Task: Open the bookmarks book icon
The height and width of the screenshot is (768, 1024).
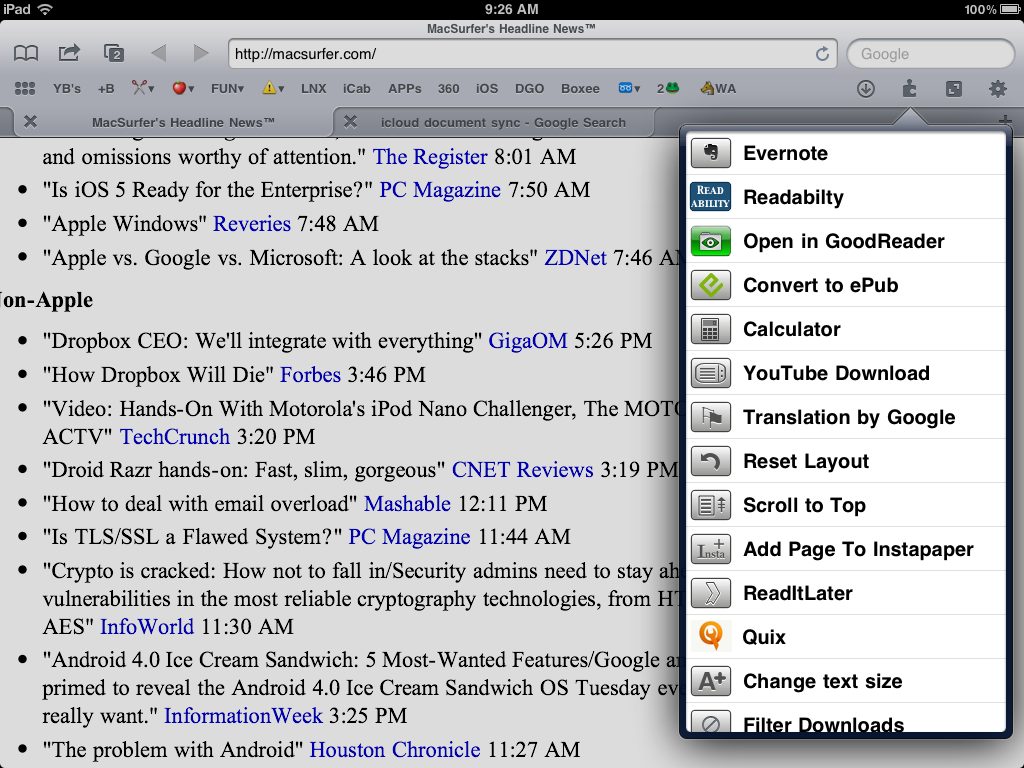Action: 26,53
